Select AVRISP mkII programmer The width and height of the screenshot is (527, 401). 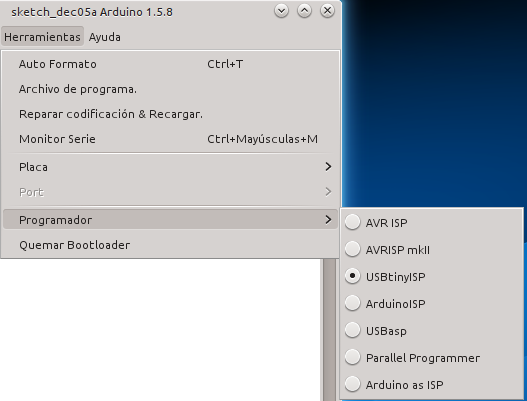point(432,249)
